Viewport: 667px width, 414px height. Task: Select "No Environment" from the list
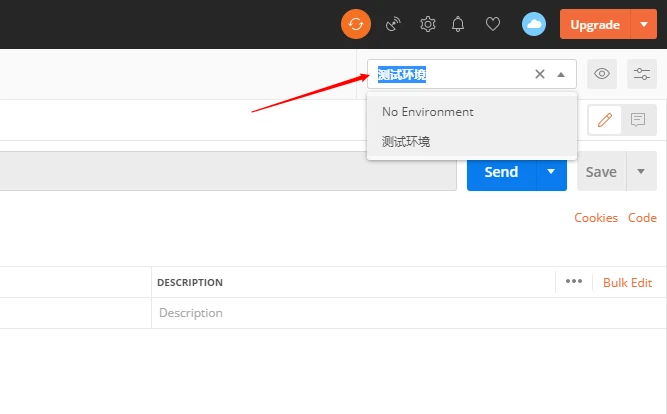[x=428, y=112]
